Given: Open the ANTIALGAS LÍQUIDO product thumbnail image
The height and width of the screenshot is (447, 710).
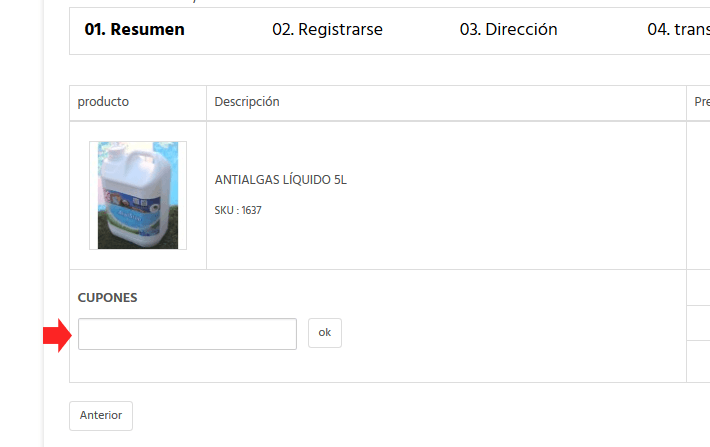Looking at the screenshot, I should click(138, 195).
